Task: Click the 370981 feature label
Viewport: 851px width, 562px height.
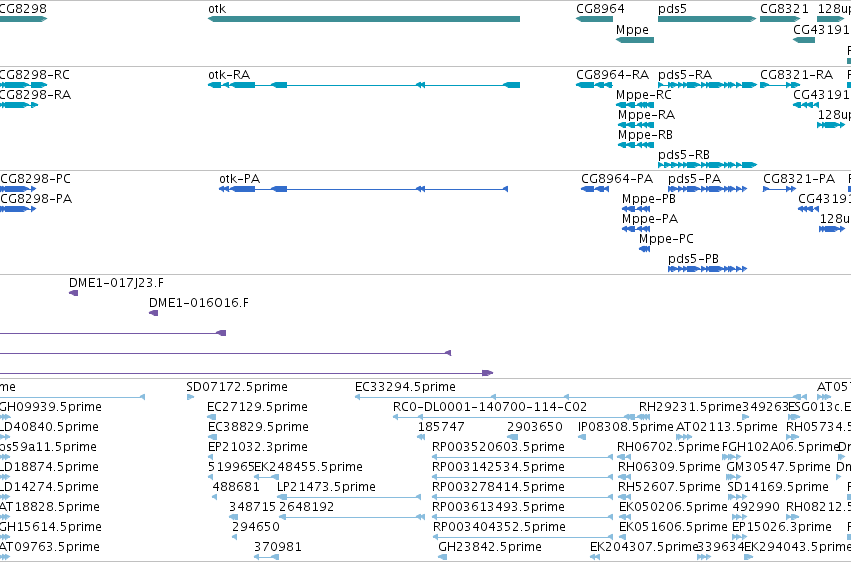Action: click(x=277, y=547)
